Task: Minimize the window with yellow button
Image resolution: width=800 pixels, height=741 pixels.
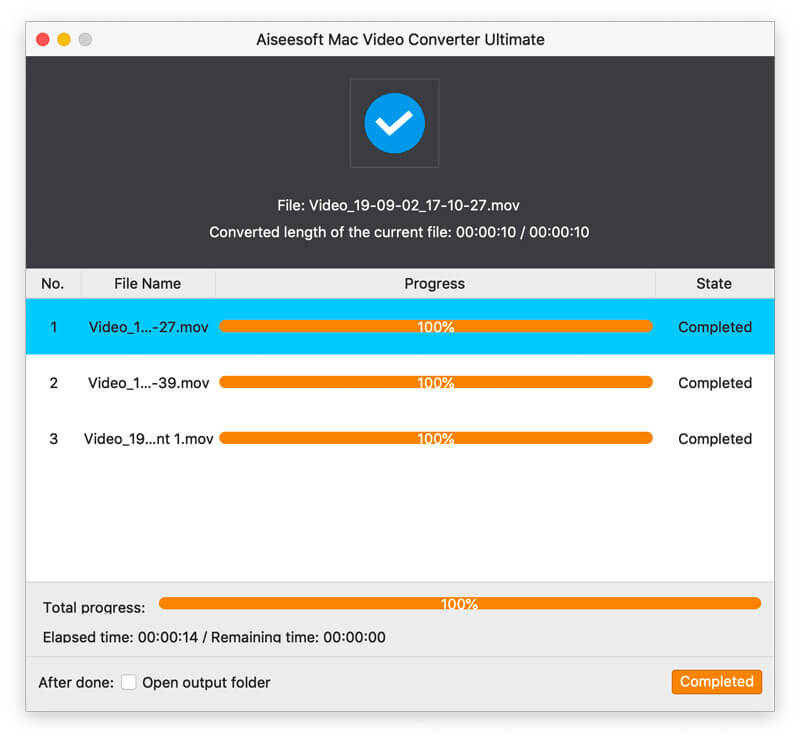Action: [x=64, y=39]
